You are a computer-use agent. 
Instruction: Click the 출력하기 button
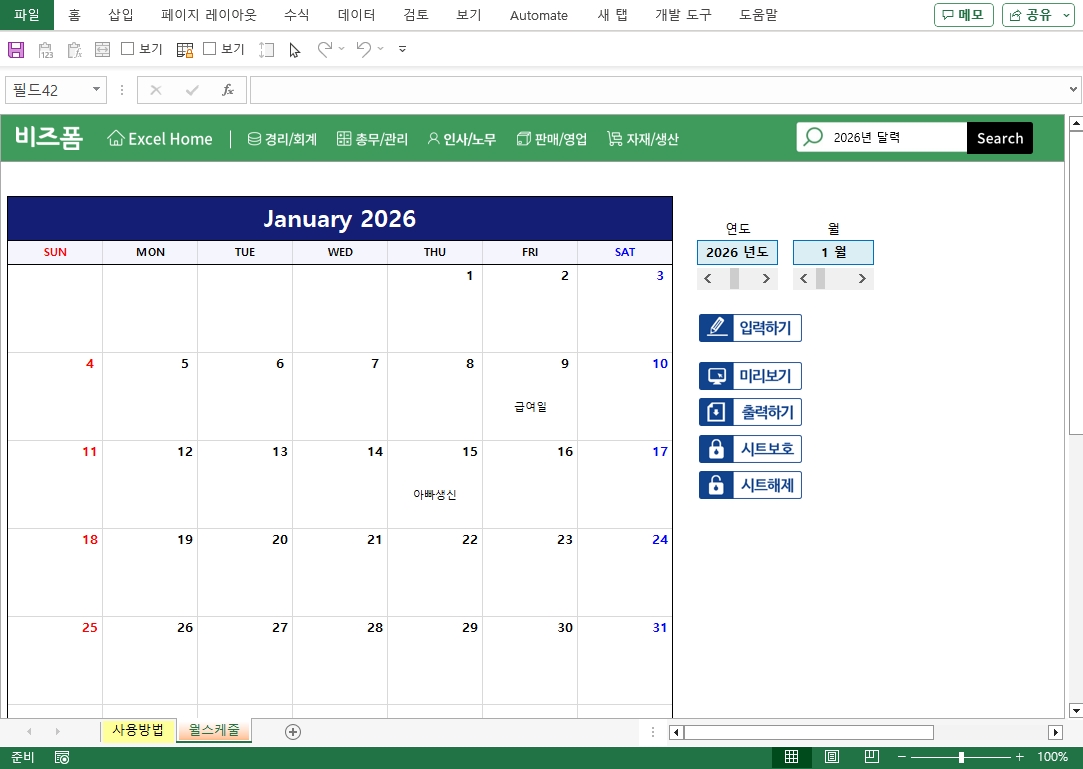(750, 412)
